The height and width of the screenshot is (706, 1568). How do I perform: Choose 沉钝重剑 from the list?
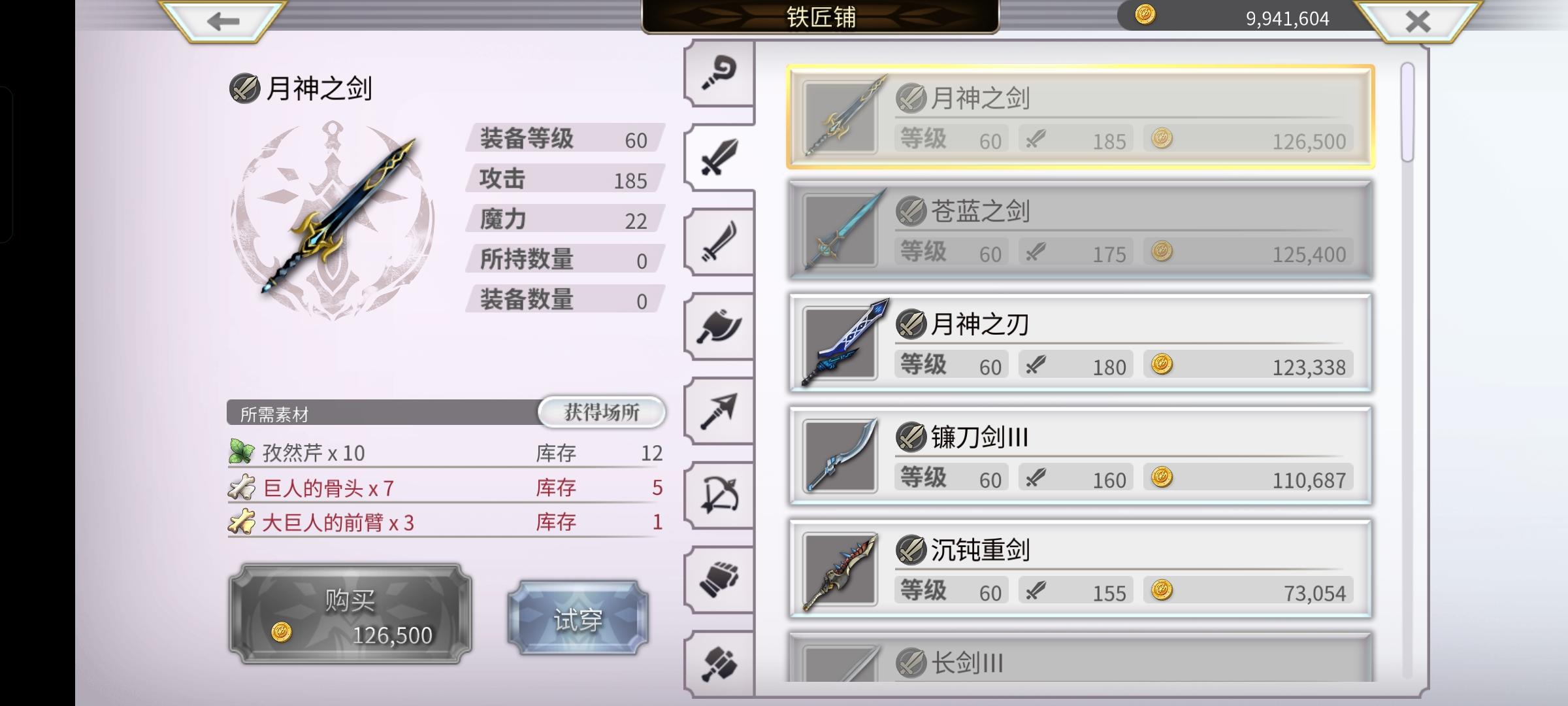click(1081, 569)
